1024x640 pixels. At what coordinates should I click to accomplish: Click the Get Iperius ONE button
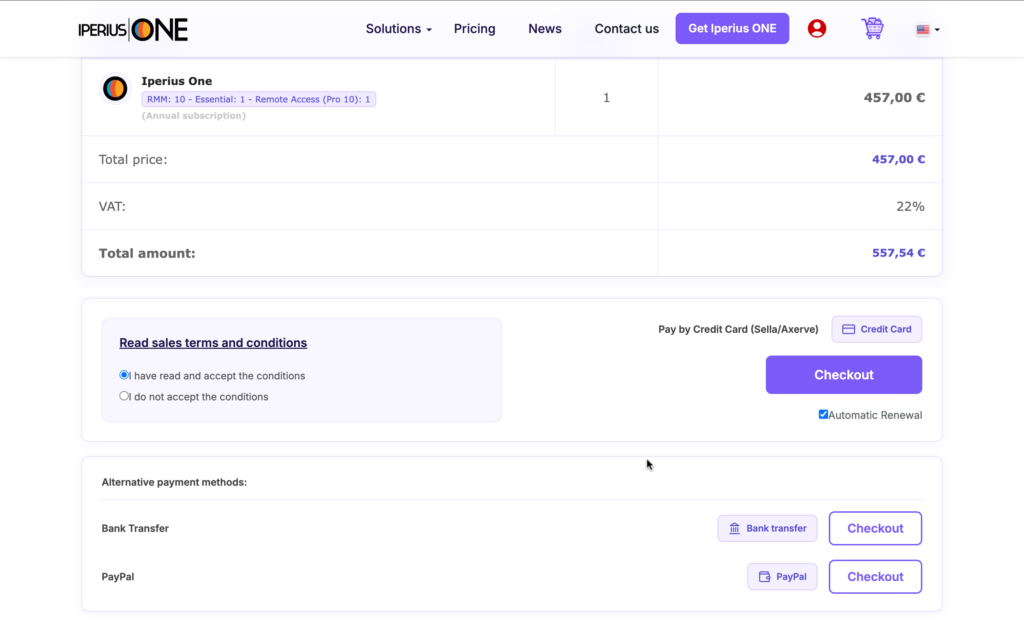732,29
